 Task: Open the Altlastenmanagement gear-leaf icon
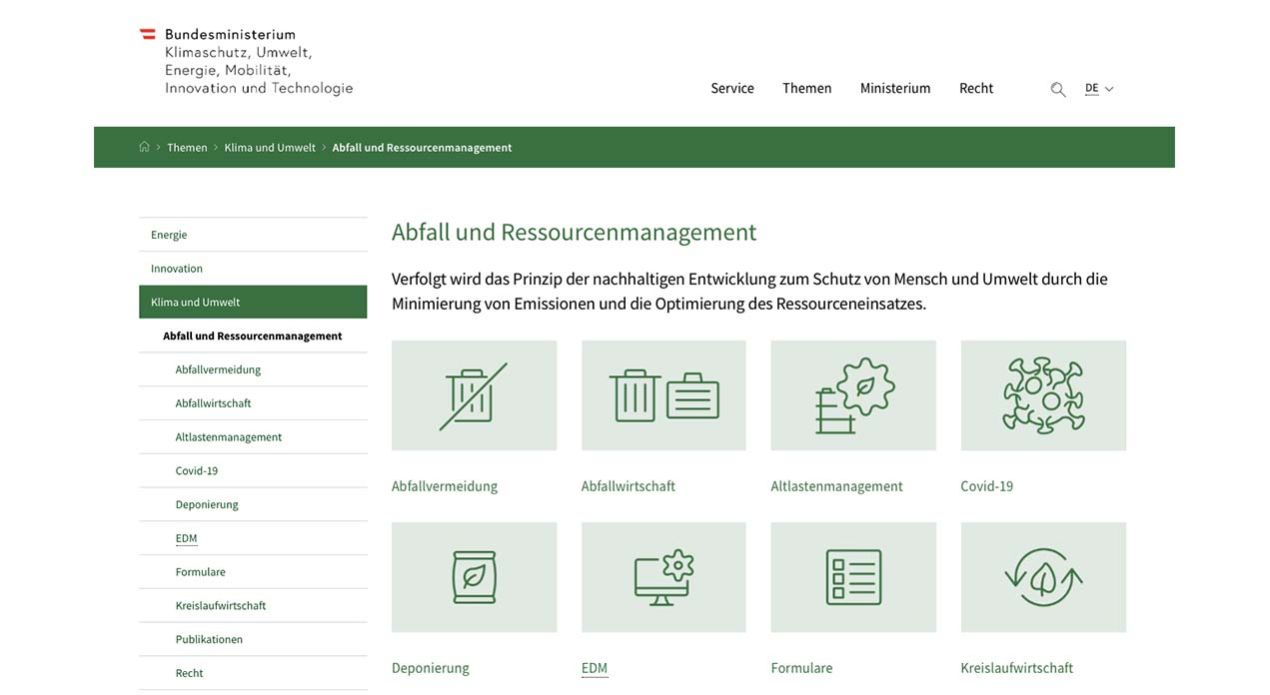click(x=853, y=395)
